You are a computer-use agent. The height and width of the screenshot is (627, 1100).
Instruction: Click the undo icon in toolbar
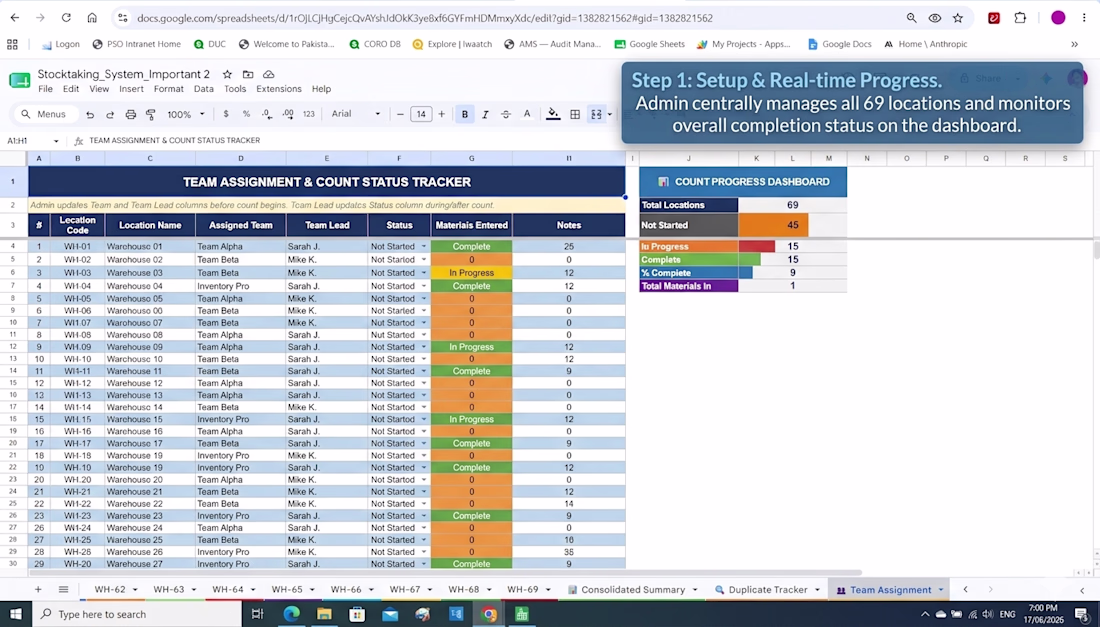point(90,114)
